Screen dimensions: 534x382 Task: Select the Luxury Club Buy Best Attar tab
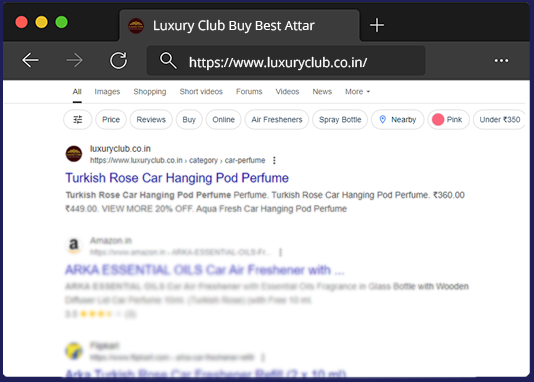239,26
